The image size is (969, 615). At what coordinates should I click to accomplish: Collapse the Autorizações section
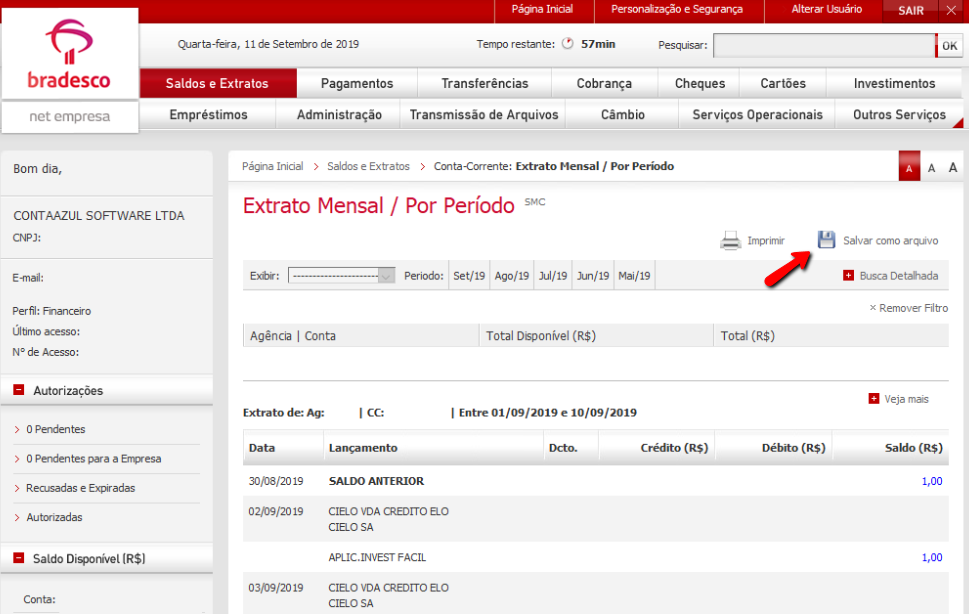tap(19, 391)
